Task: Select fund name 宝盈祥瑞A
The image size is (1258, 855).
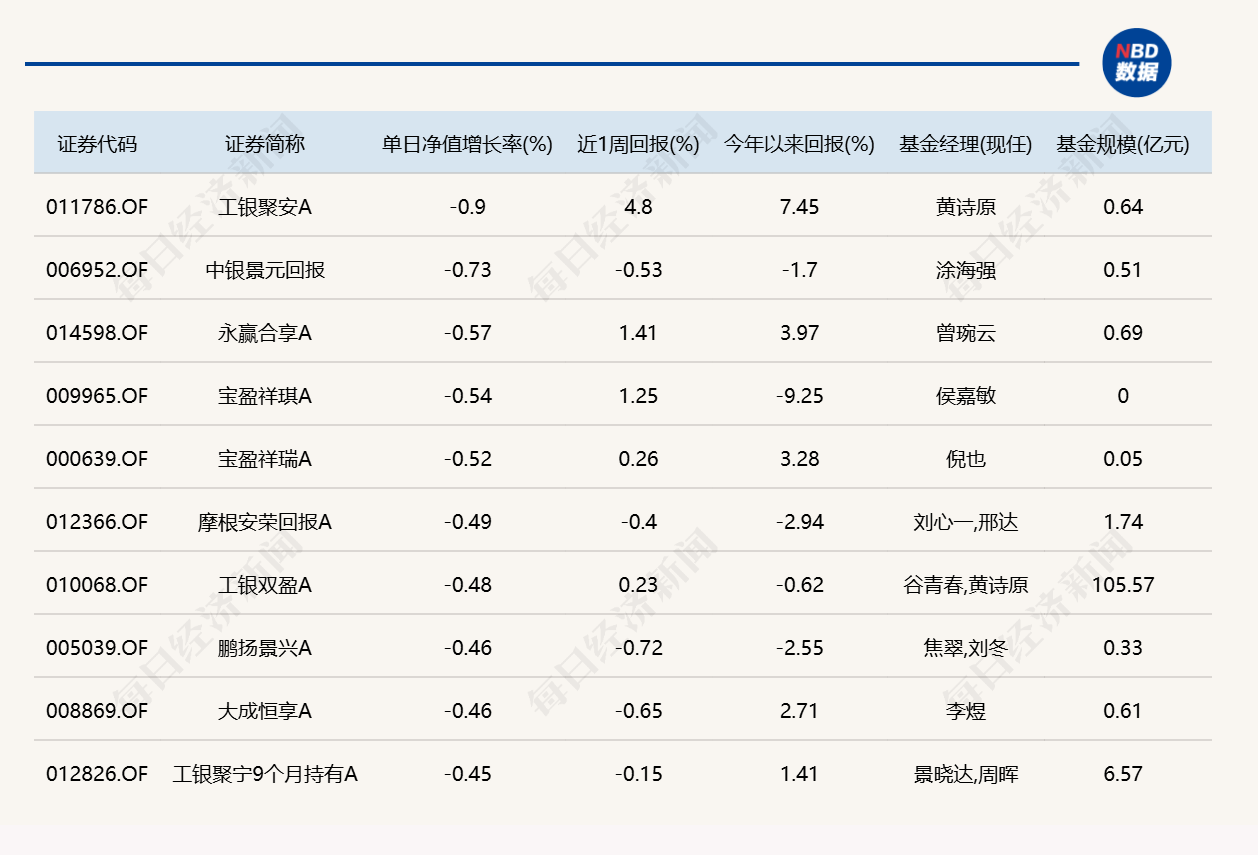Action: 265,459
